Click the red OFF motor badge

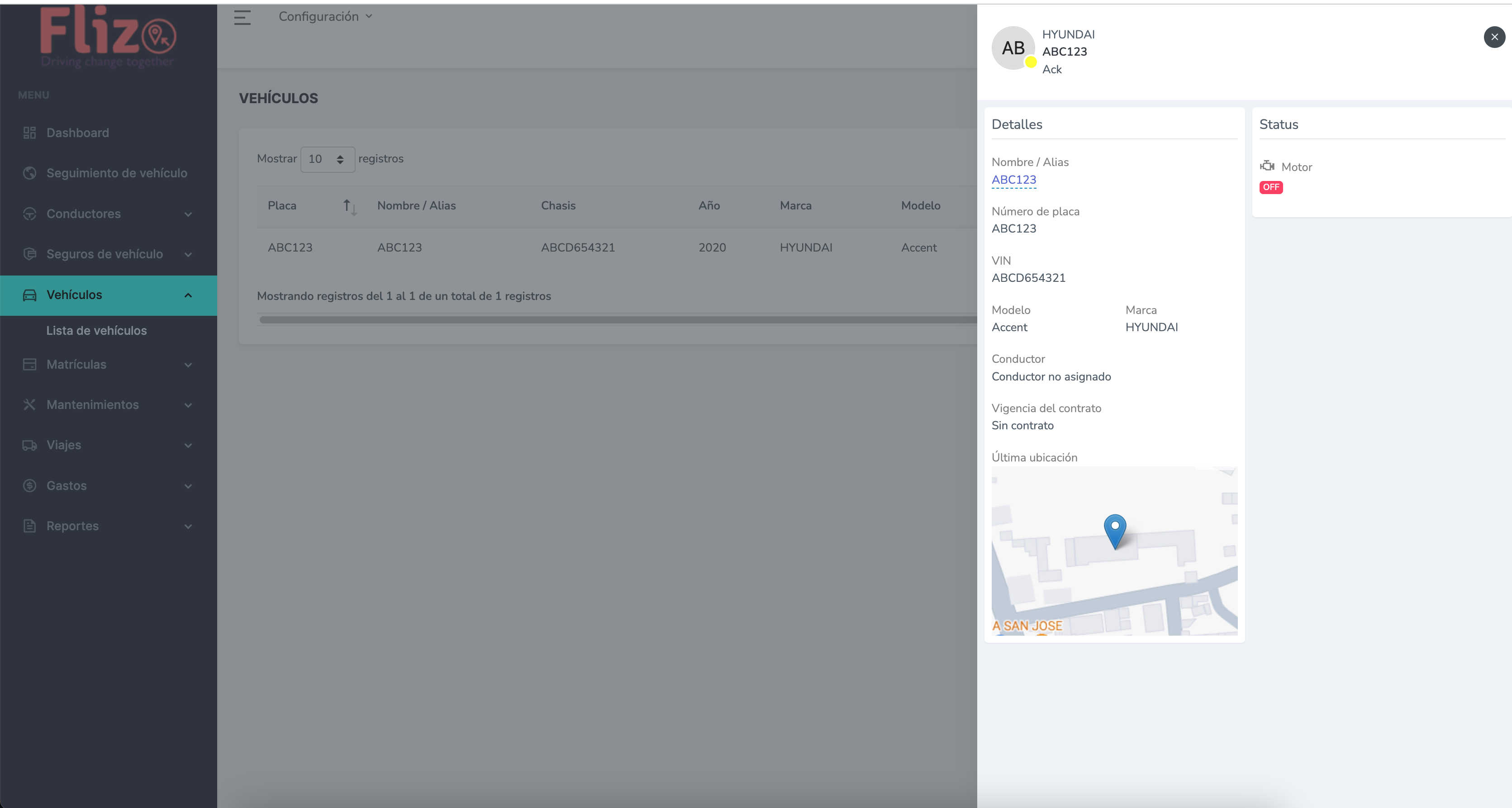point(1271,187)
